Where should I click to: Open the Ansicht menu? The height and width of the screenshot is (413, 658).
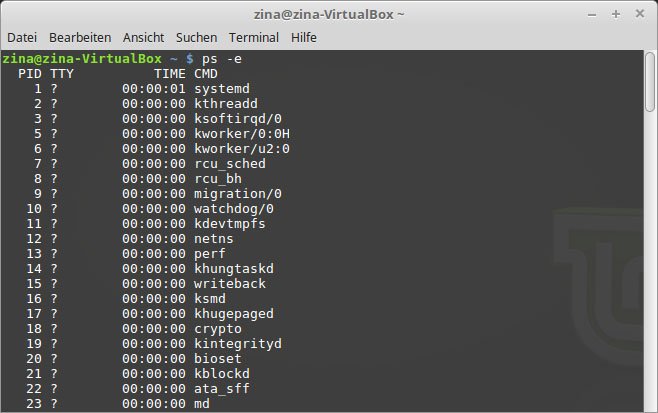click(144, 37)
